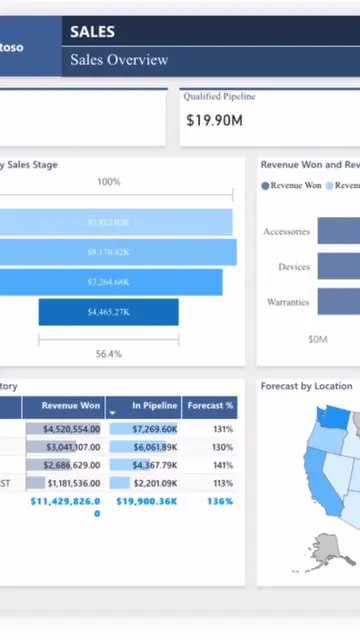Click the Revenue Won legend marker dot
Image resolution: width=360 pixels, height=640 pixels.
pyautogui.click(x=265, y=186)
